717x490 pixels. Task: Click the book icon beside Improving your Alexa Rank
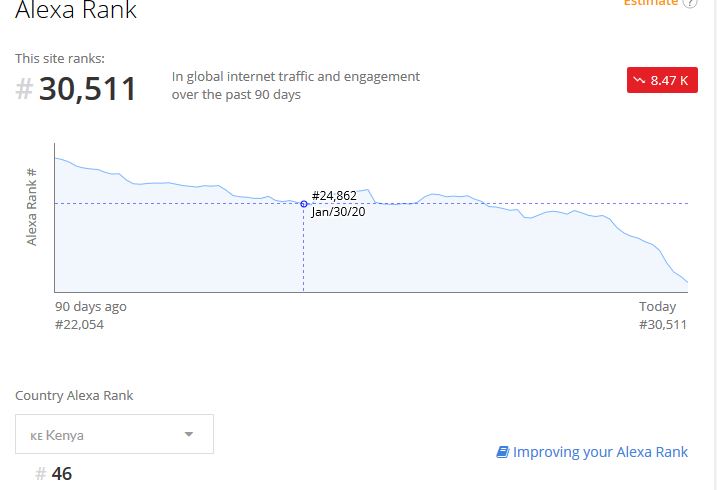click(x=503, y=452)
